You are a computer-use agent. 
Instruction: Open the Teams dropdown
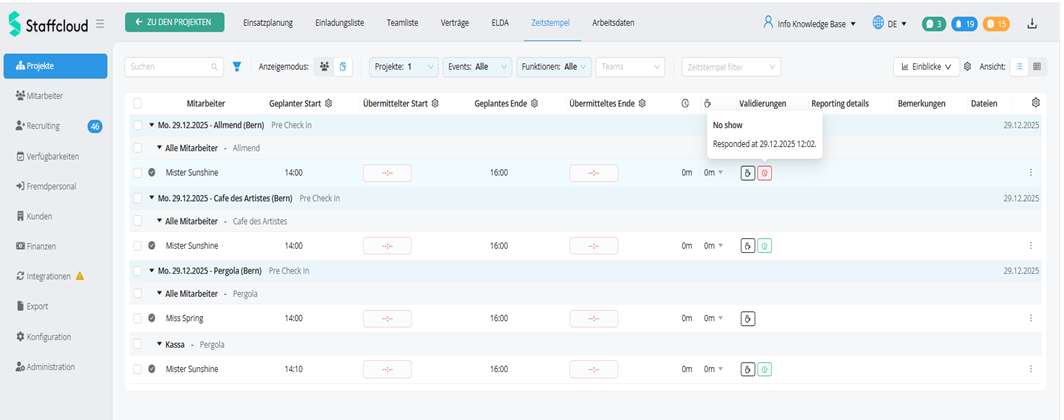pyautogui.click(x=630, y=66)
